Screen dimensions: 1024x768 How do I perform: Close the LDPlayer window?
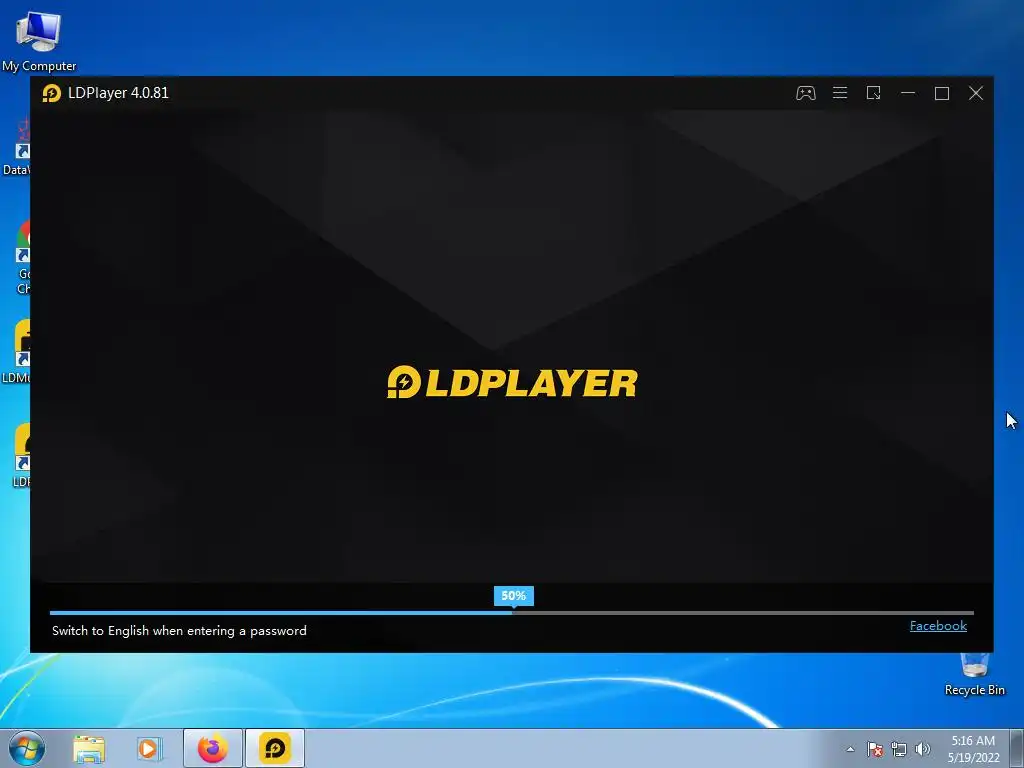coord(976,93)
